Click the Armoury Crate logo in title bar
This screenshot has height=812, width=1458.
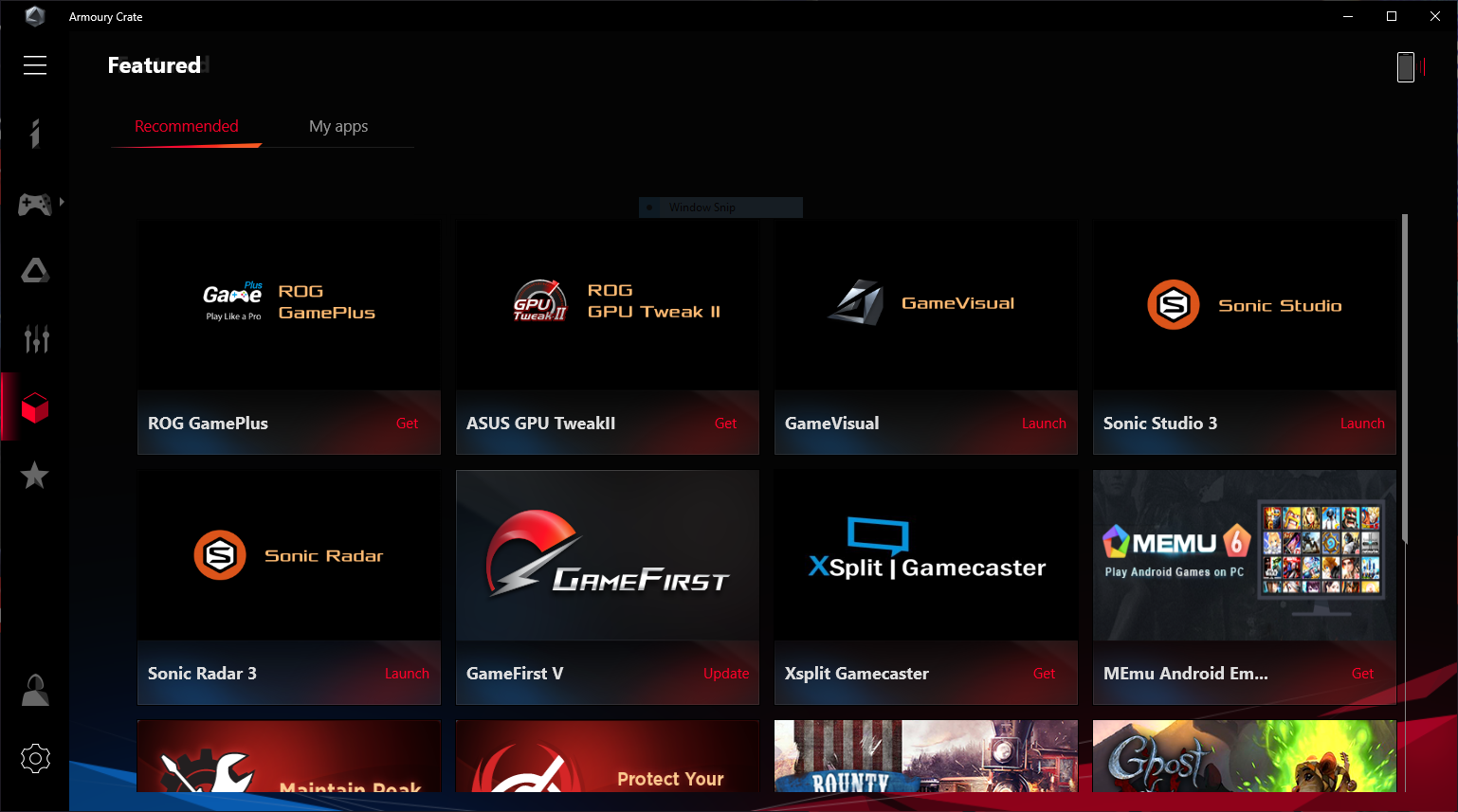click(35, 16)
